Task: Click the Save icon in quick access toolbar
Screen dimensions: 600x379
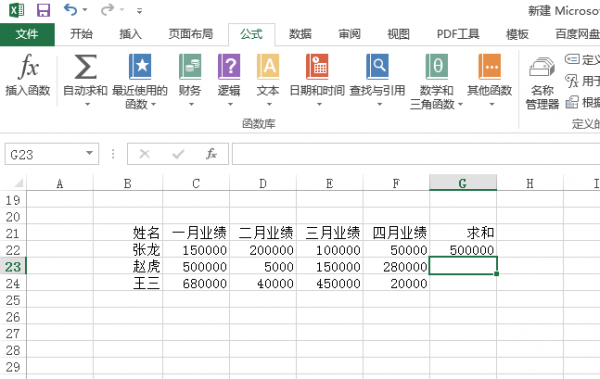Action: point(43,10)
